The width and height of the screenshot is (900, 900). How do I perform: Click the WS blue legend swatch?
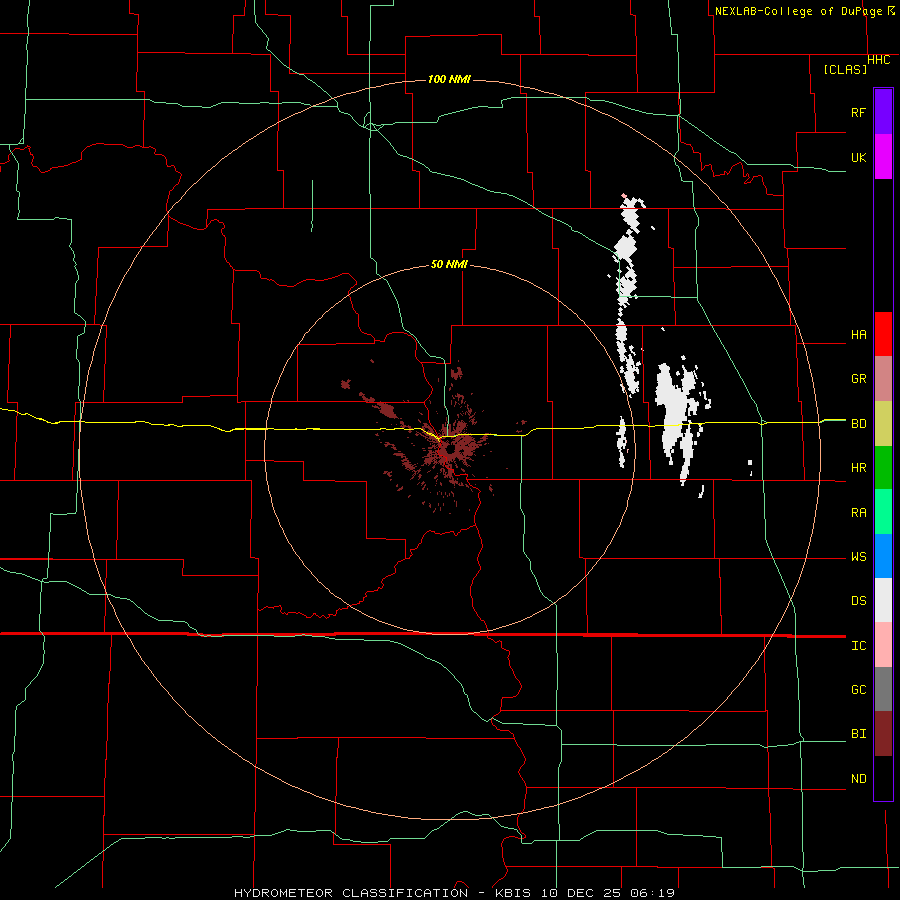pyautogui.click(x=883, y=556)
